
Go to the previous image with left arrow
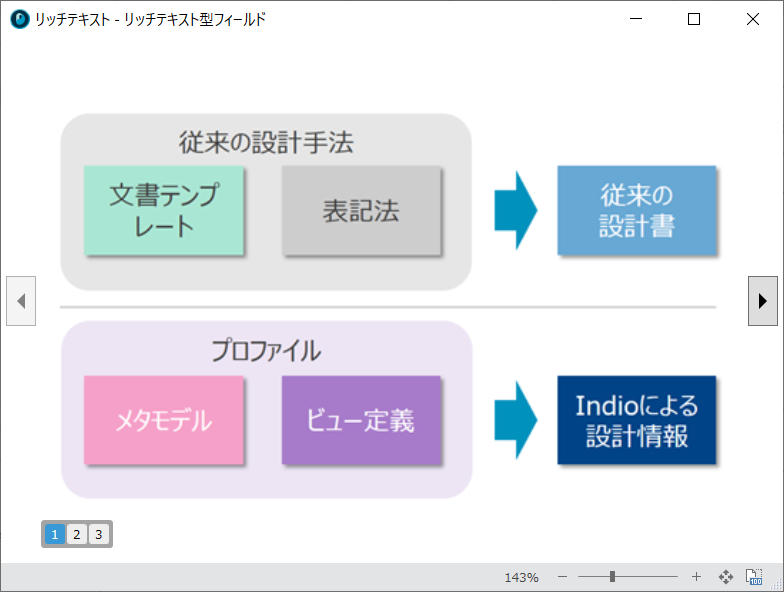click(x=21, y=301)
